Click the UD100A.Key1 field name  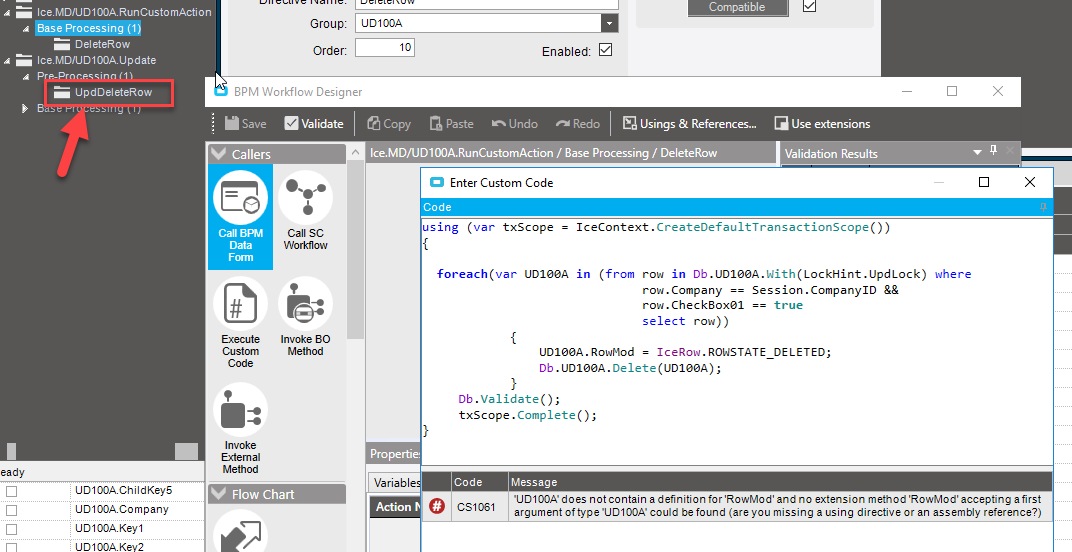coord(109,528)
